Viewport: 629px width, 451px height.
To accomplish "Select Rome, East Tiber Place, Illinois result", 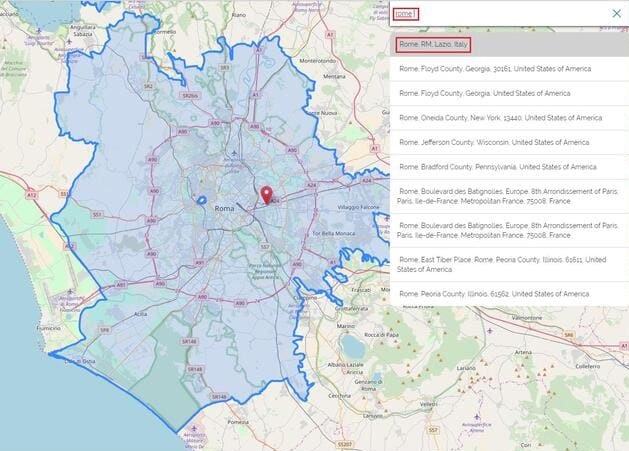I will pos(500,264).
